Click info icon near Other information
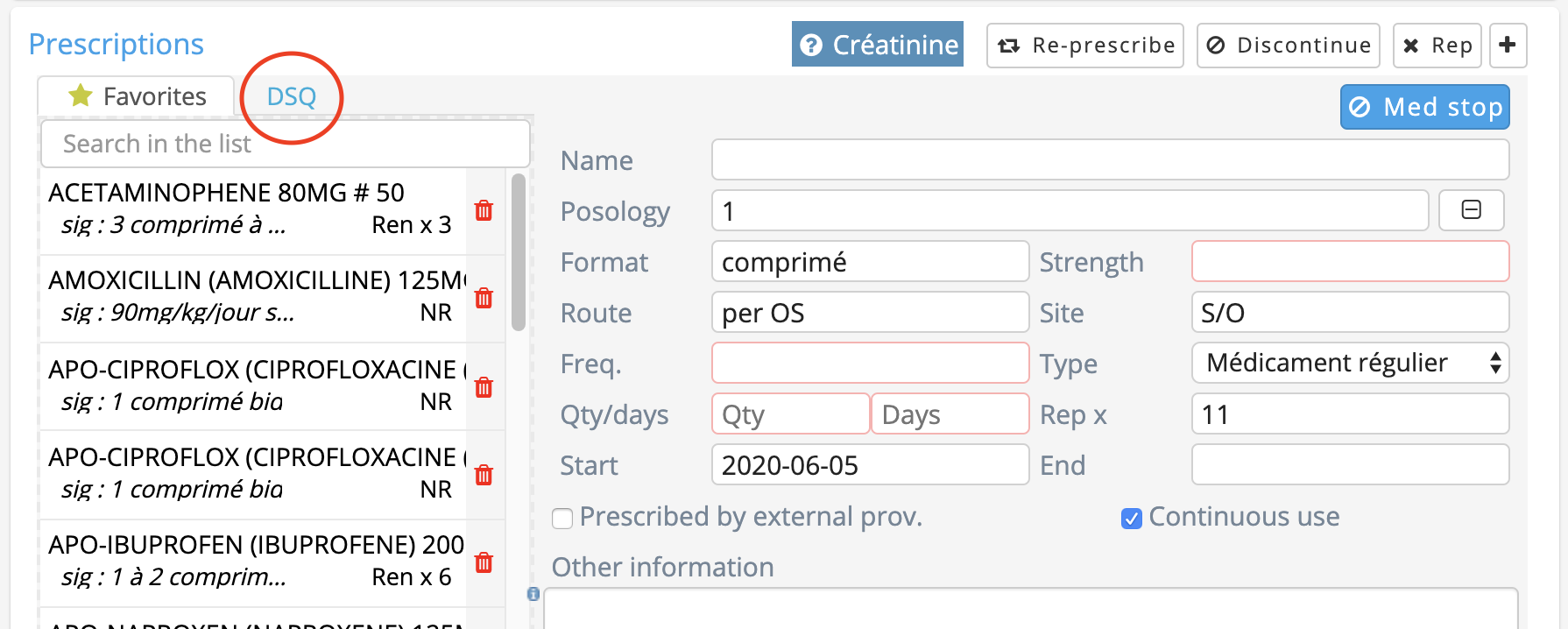 (x=533, y=594)
